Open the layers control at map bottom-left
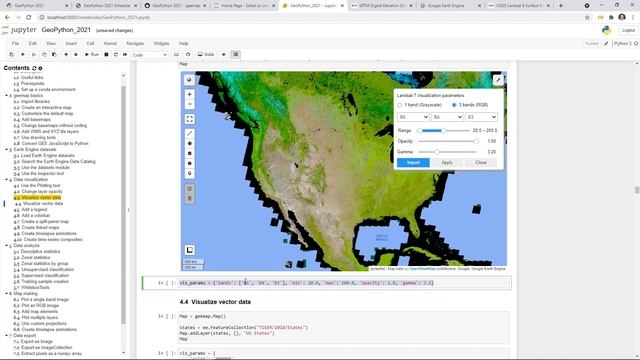 point(189,250)
